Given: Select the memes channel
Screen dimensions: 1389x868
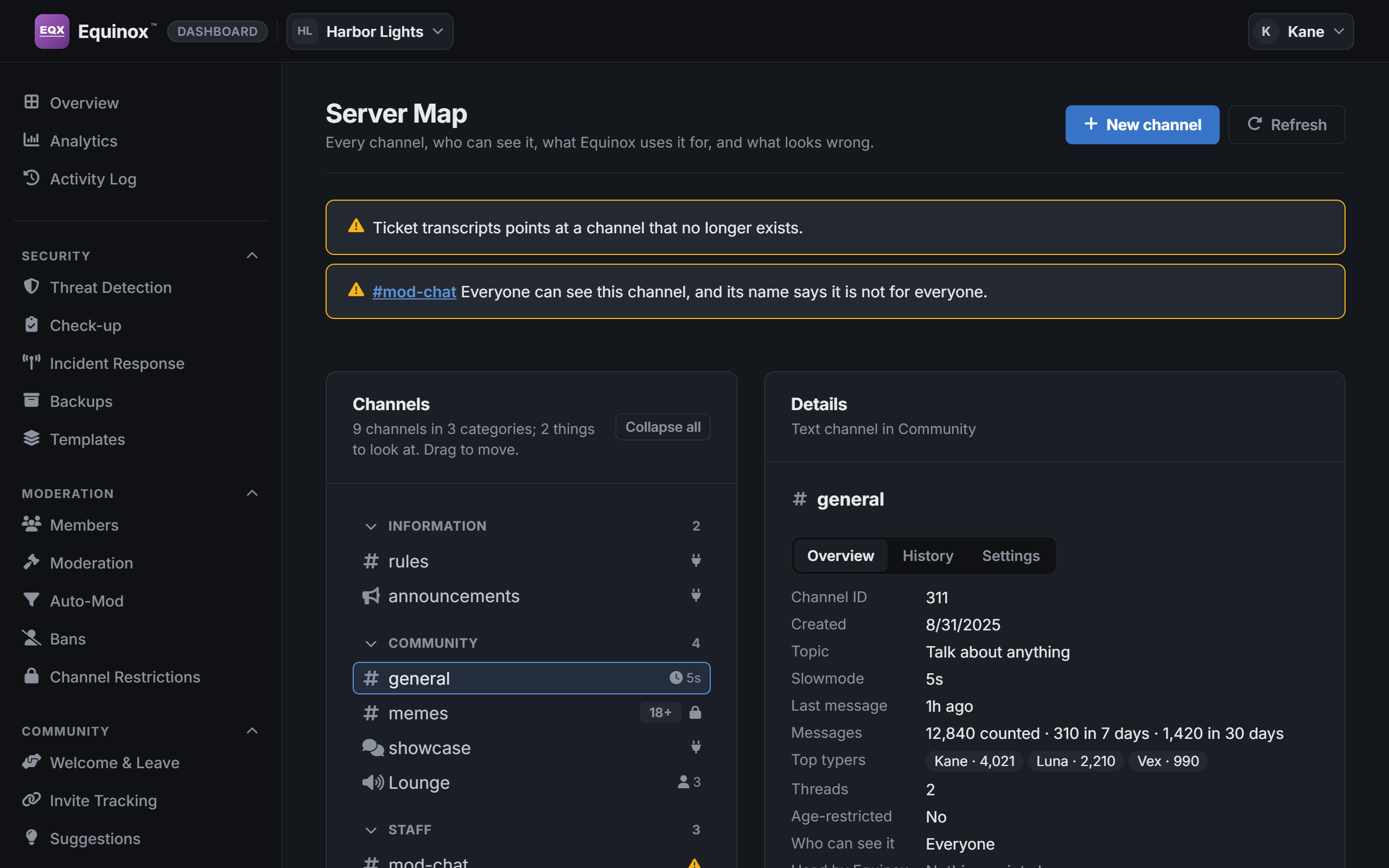Looking at the screenshot, I should [x=532, y=713].
